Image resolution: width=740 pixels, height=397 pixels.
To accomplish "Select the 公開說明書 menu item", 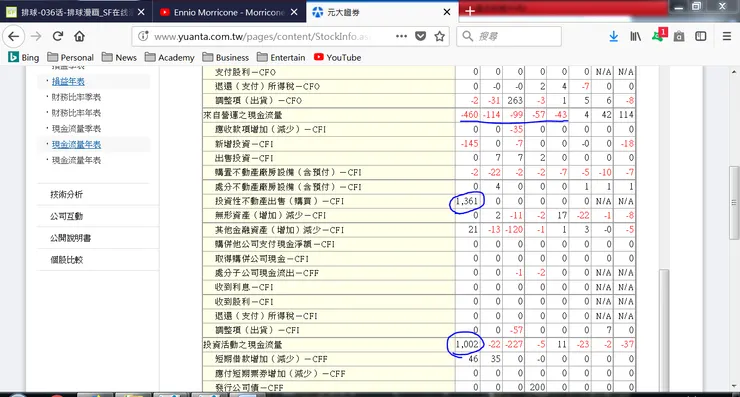I will coord(71,238).
